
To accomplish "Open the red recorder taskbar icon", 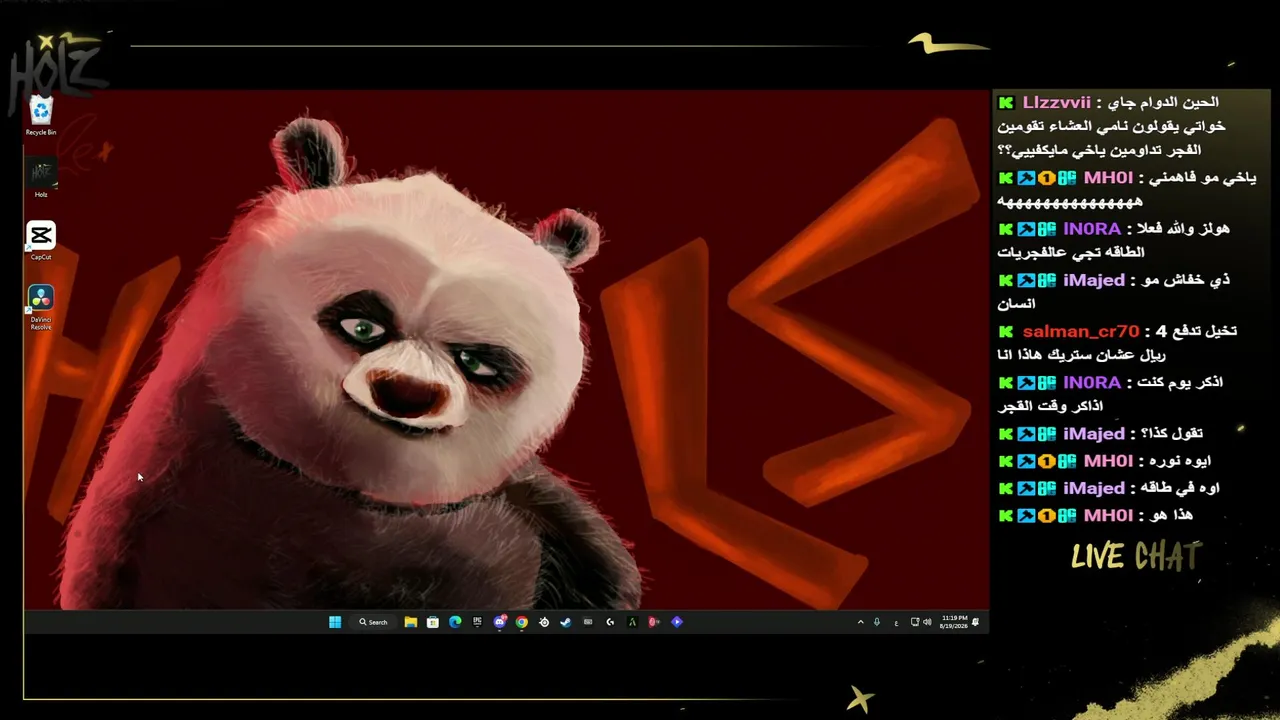I will tap(653, 622).
